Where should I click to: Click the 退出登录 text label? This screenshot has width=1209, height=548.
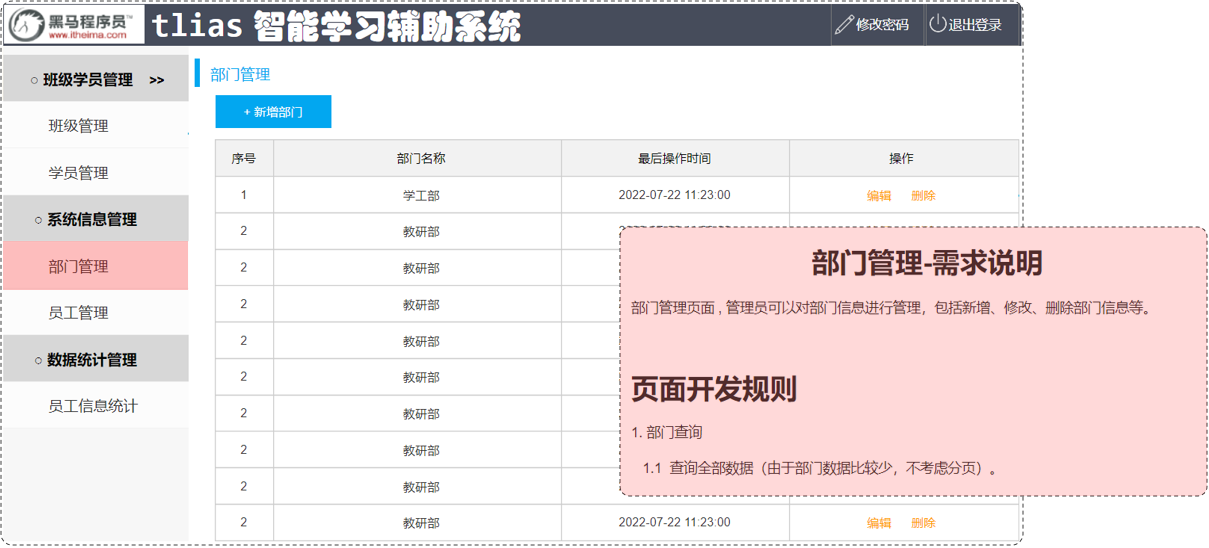[x=974, y=25]
